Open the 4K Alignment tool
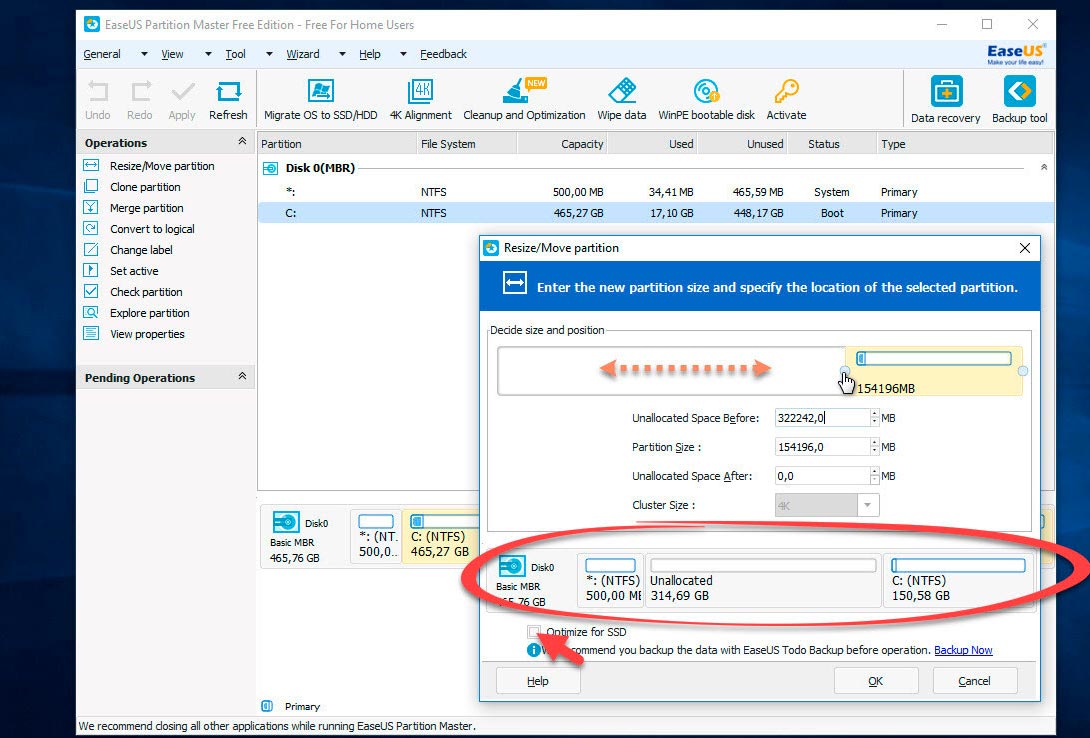This screenshot has width=1090, height=738. click(421, 99)
